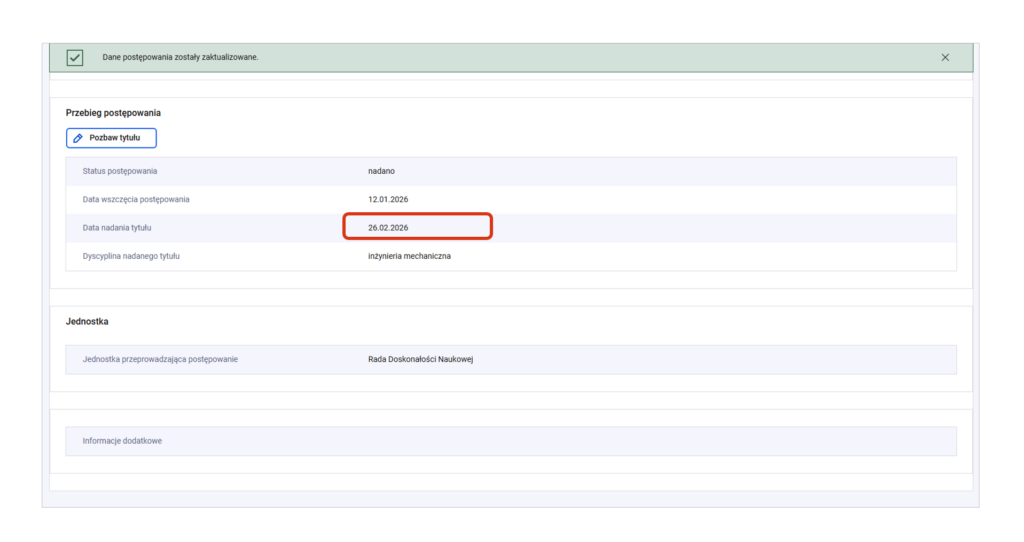Select the 'inżynieria mechaniczna' discipline value

(409, 256)
